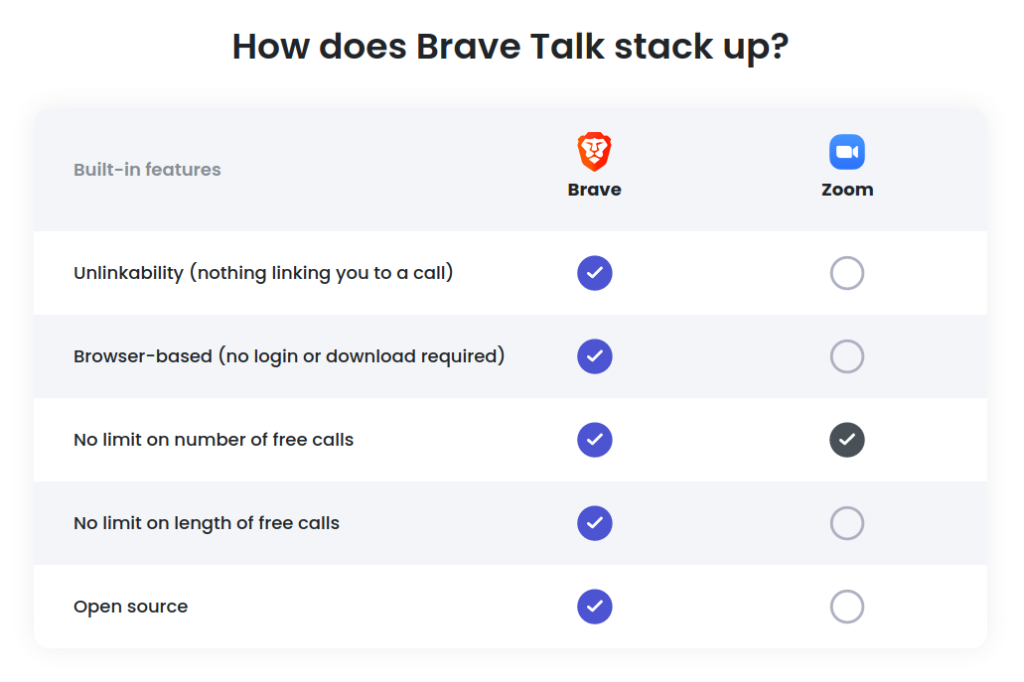Click 'Unlinkability (nothing linking you to a call)' text

click(x=263, y=273)
